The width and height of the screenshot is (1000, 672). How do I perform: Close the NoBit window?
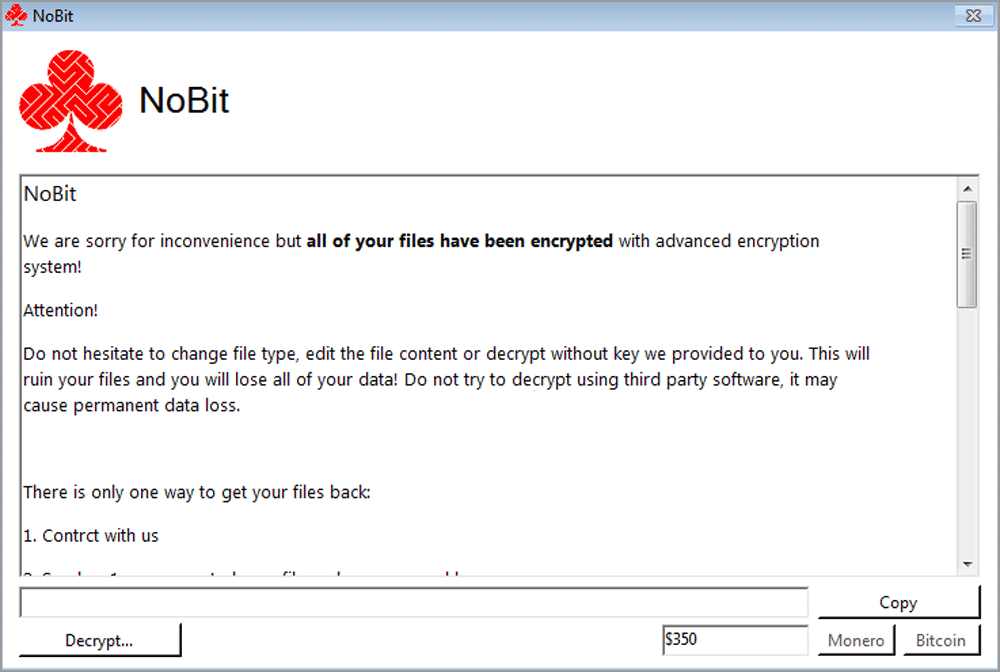(x=972, y=15)
